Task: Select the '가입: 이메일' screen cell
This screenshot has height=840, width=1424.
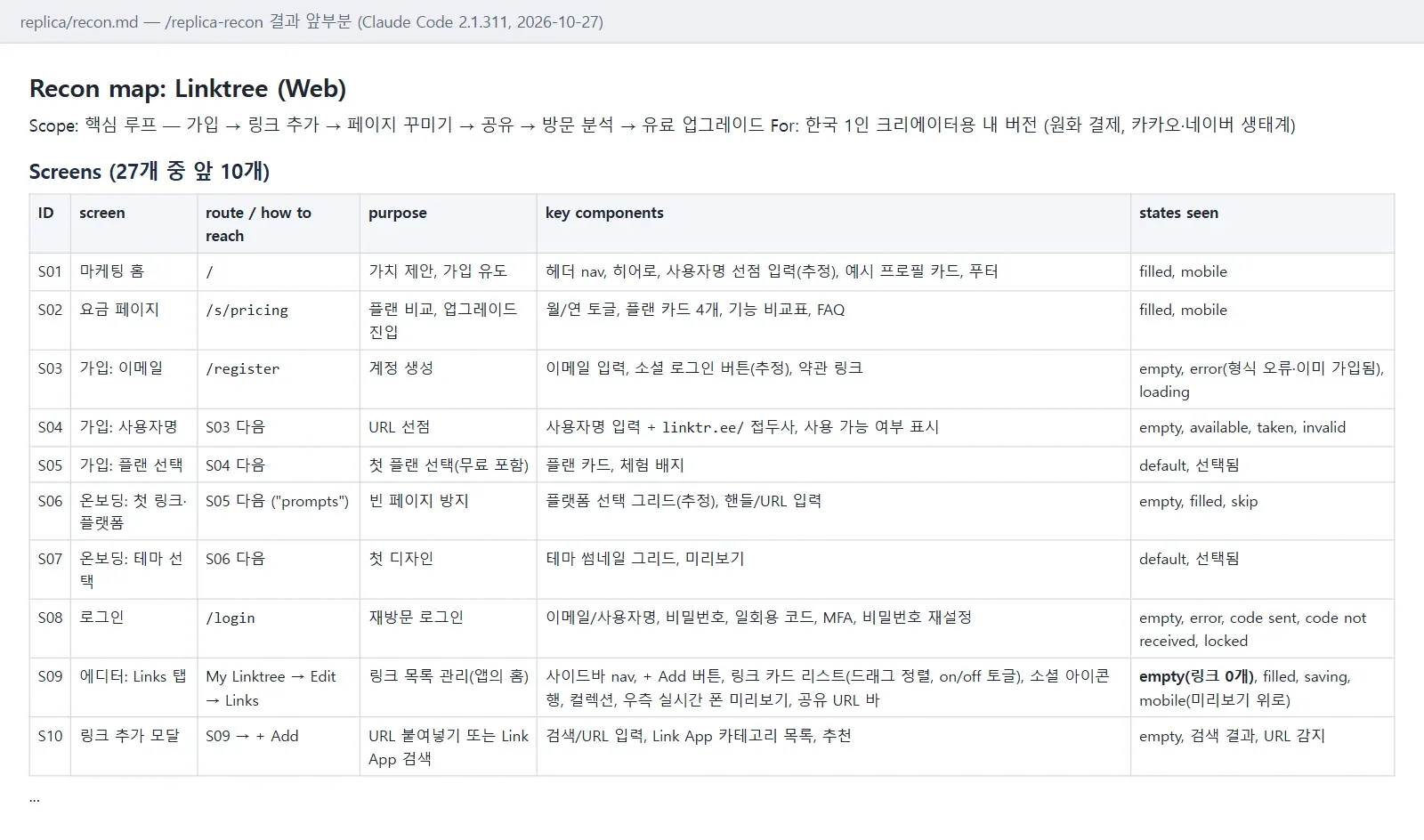Action: tap(134, 379)
